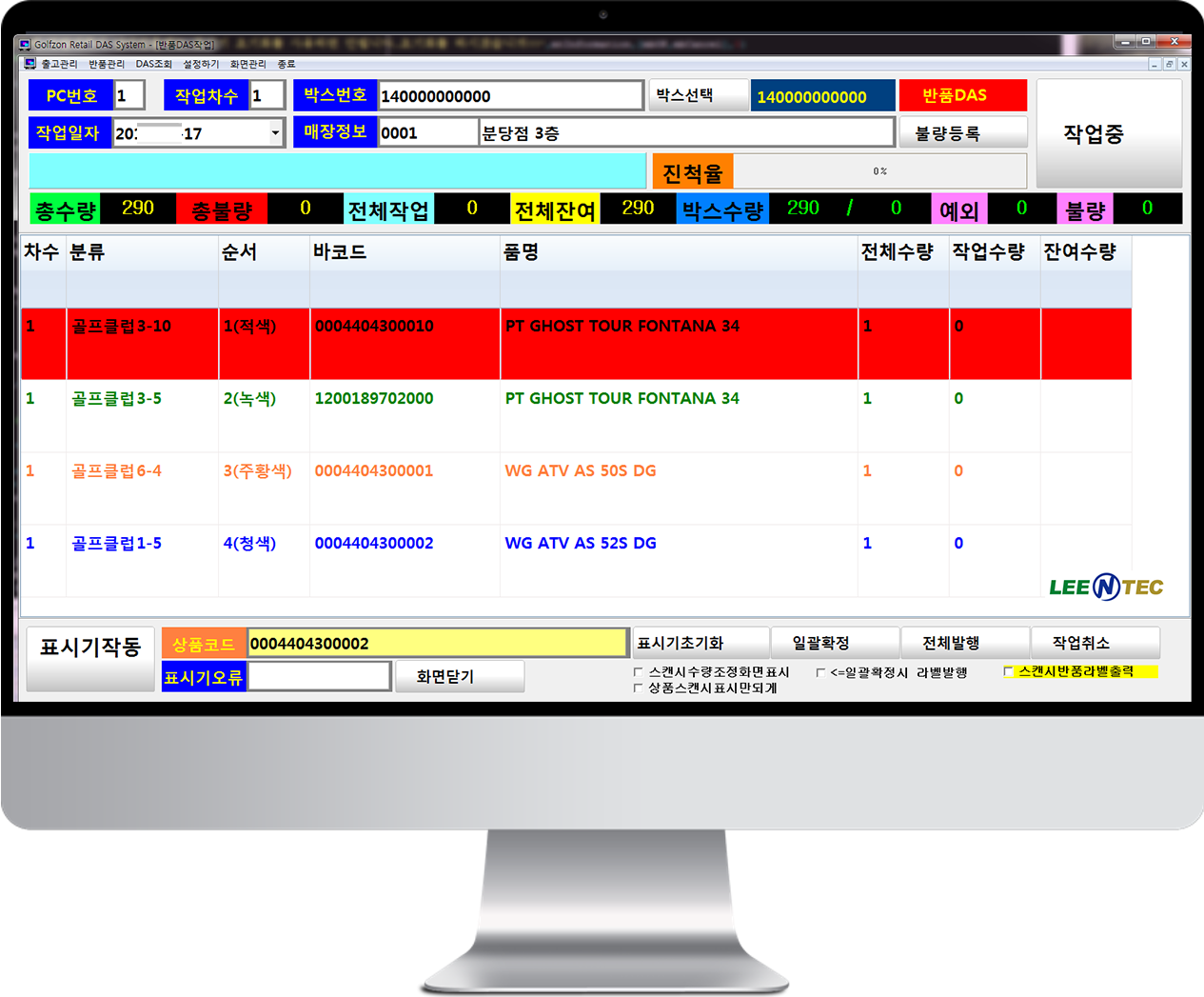The image size is (1204, 997).
Task: Minimize the inner MDI child window
Action: click(1155, 65)
